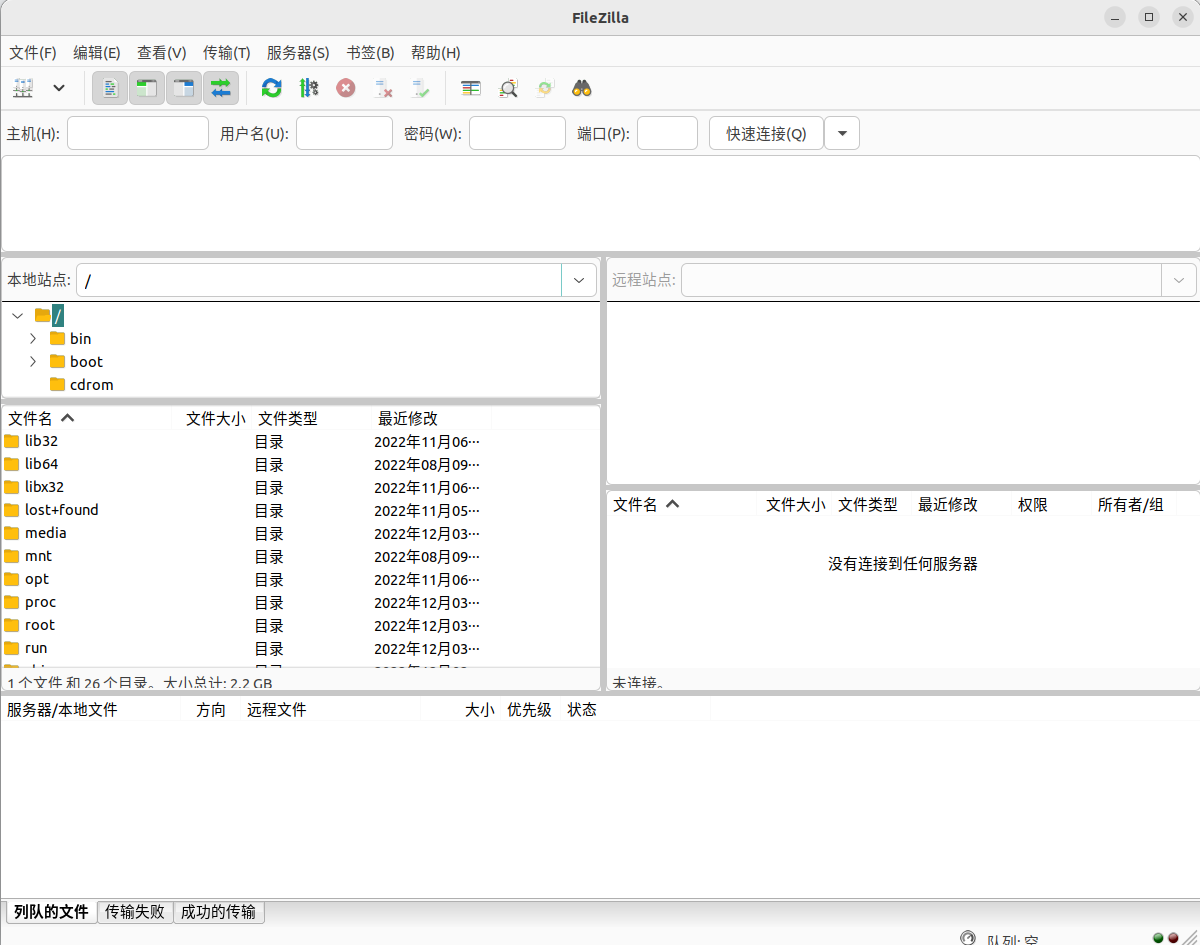Open the filename filters magnifier icon
1200x945 pixels.
pos(508,88)
